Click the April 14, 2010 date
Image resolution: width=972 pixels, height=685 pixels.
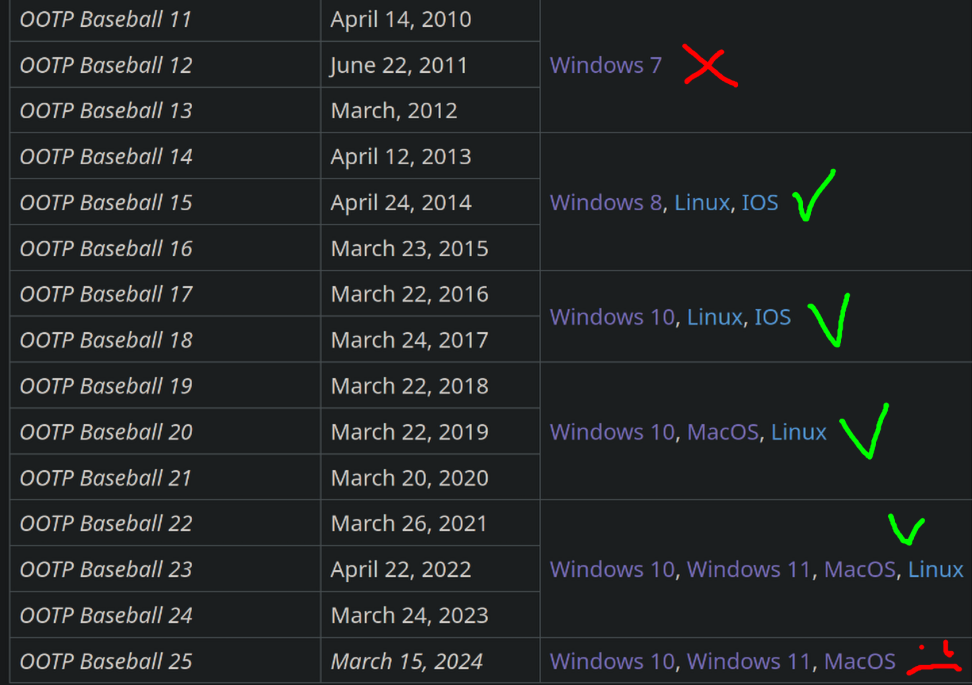pos(401,20)
